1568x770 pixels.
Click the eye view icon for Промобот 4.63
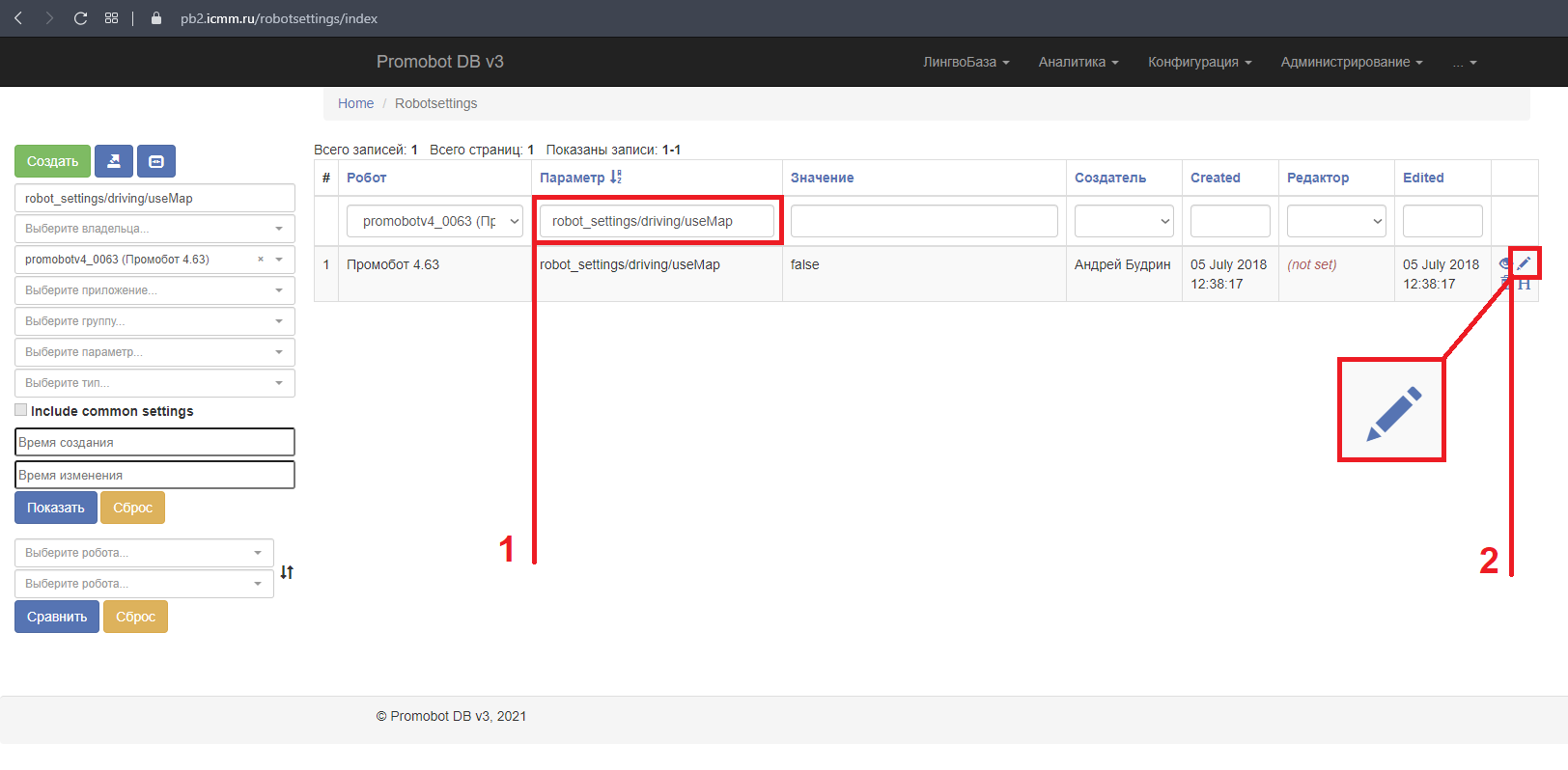[x=1504, y=263]
